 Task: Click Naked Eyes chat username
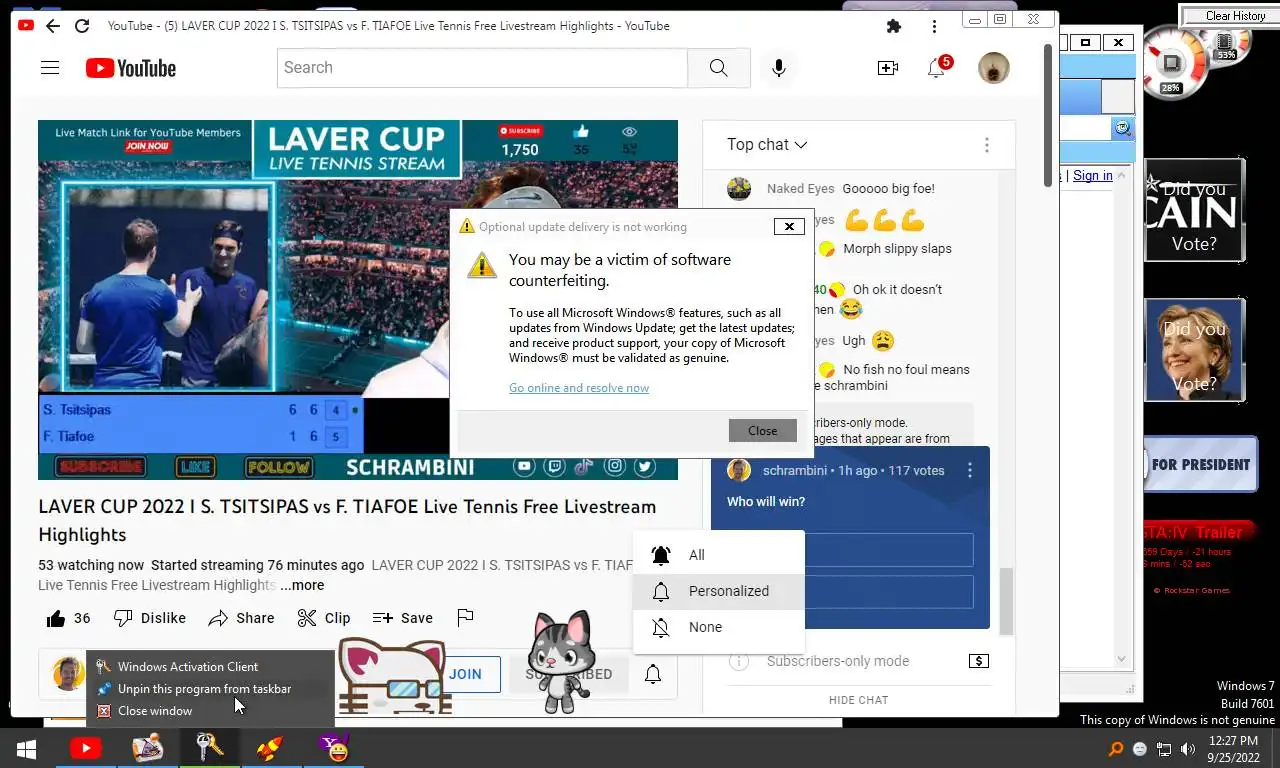(x=800, y=188)
